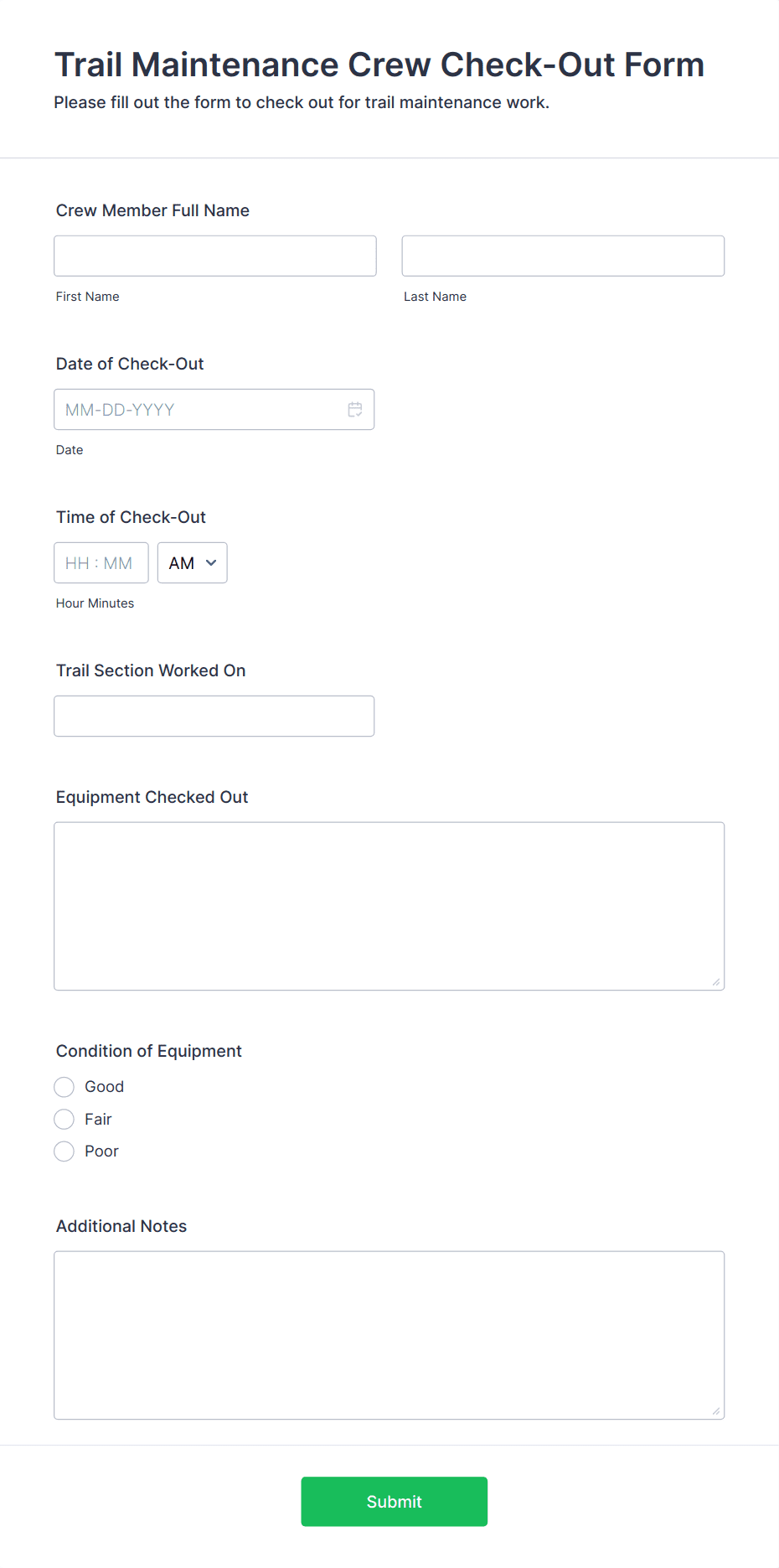Submit the check-out form

395,1502
